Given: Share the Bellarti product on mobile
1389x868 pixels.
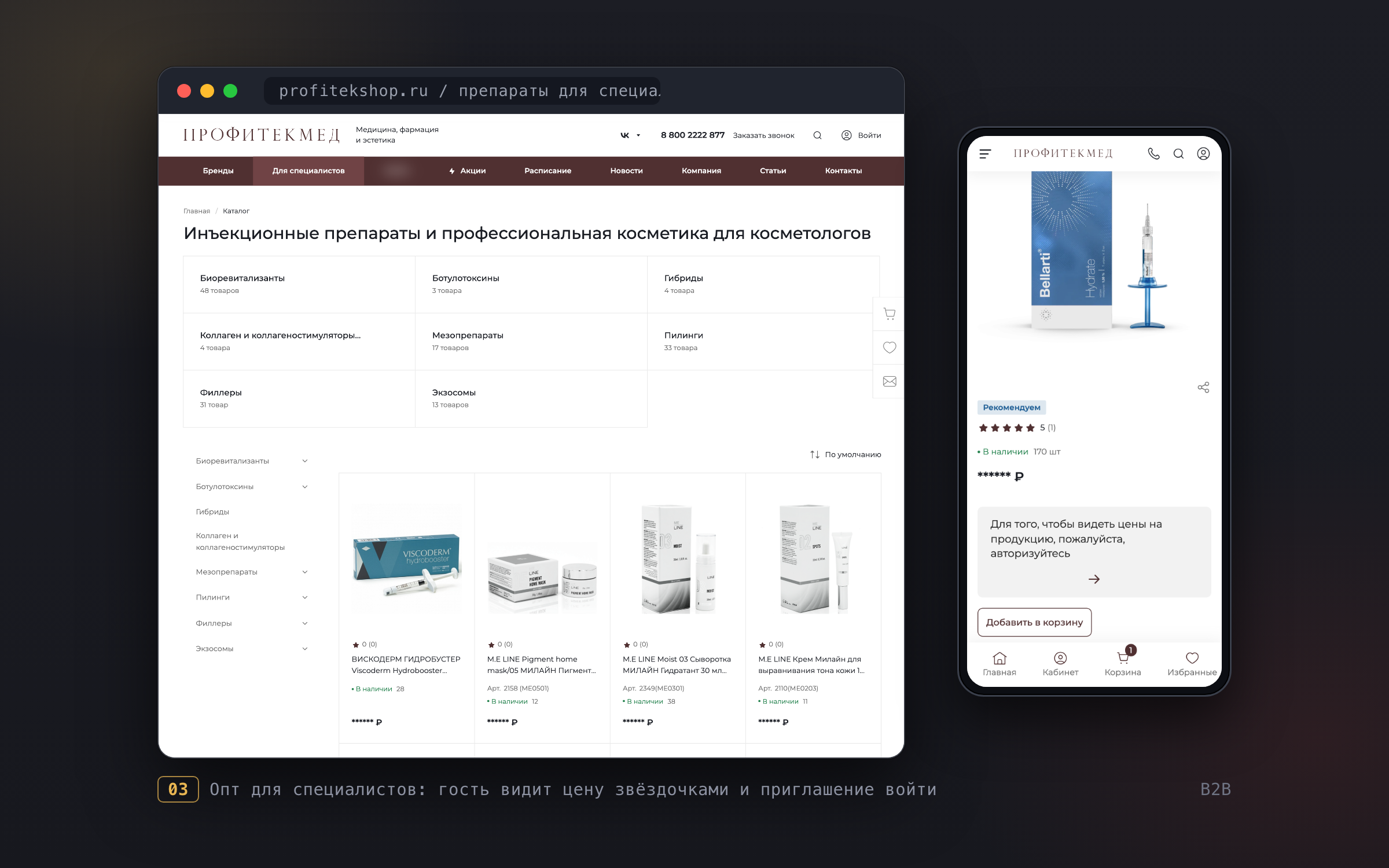Looking at the screenshot, I should (x=1203, y=388).
